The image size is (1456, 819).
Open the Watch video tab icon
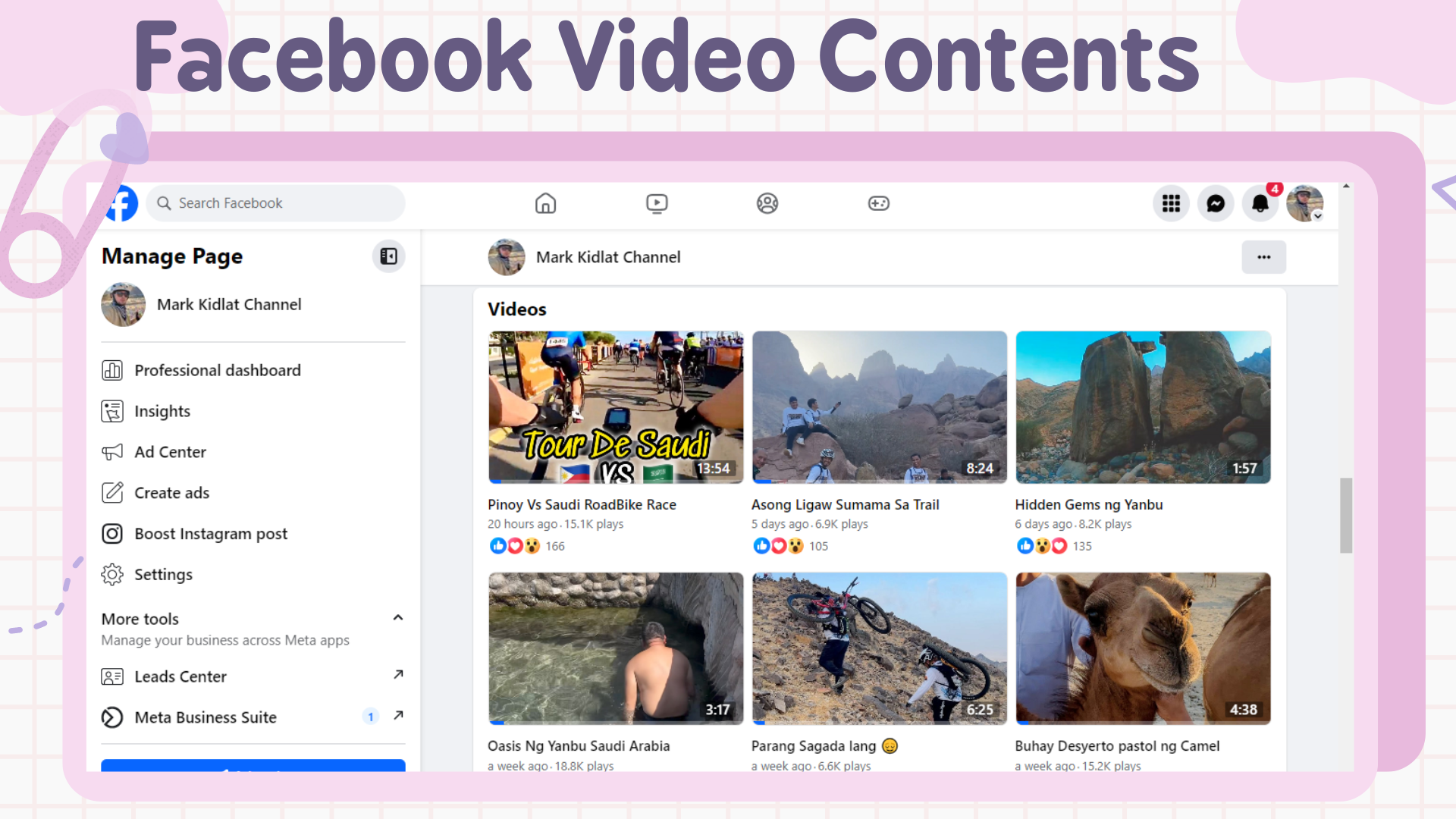tap(656, 203)
